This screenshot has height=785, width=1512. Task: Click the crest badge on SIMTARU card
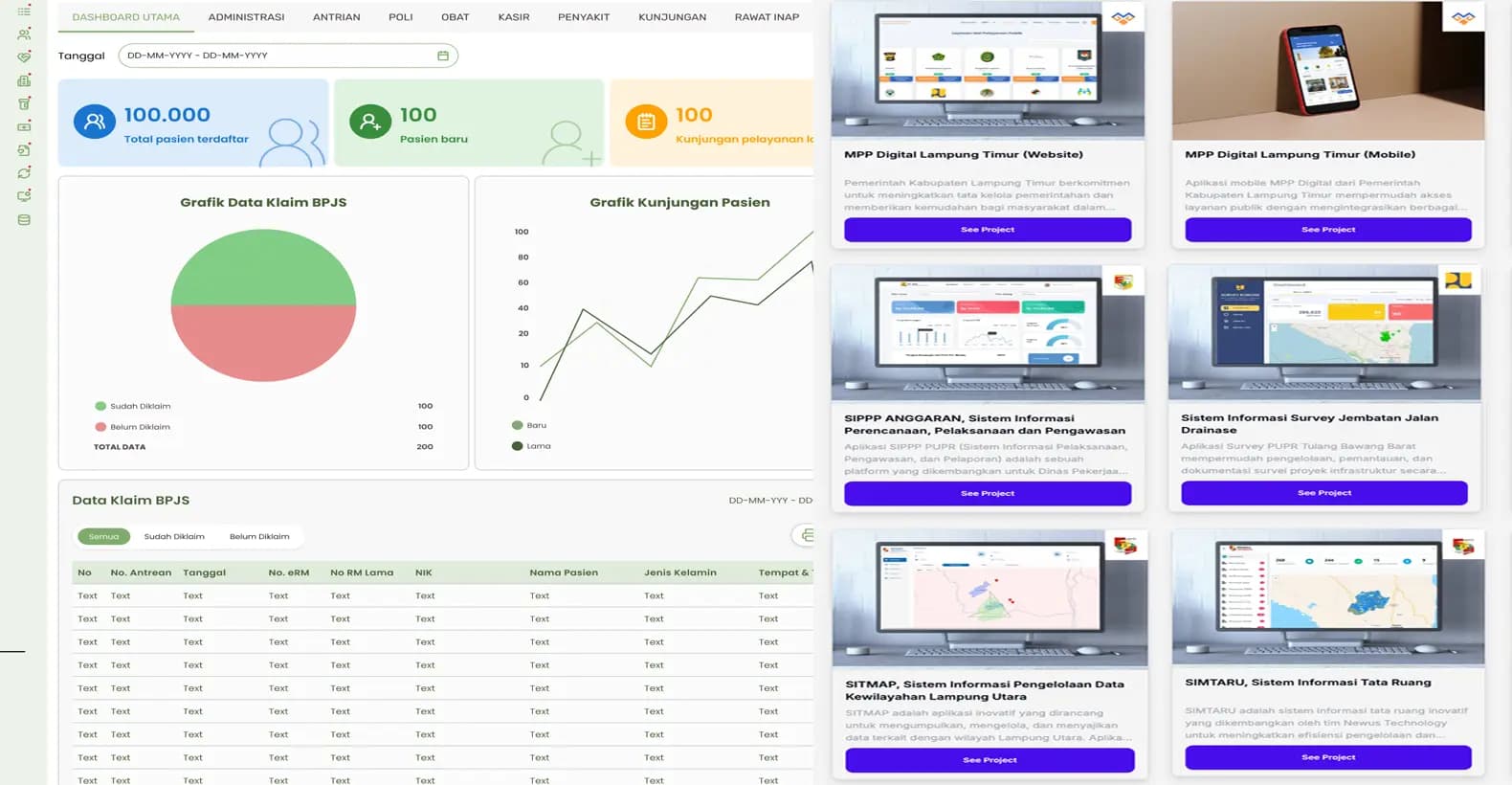pyautogui.click(x=1463, y=546)
